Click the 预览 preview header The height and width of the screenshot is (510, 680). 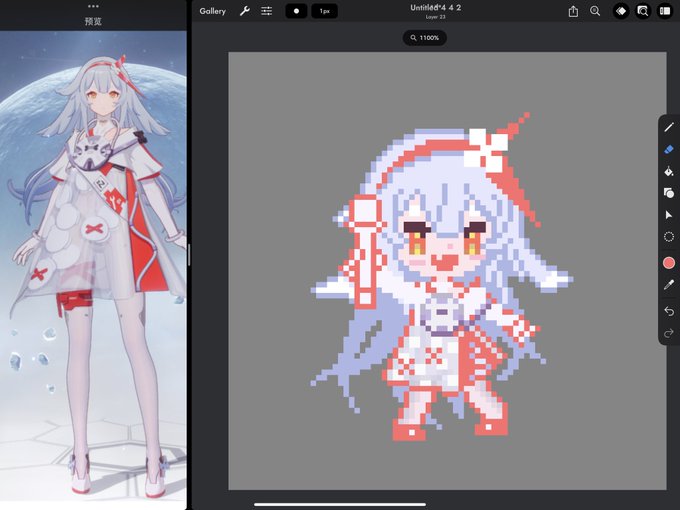[93, 21]
